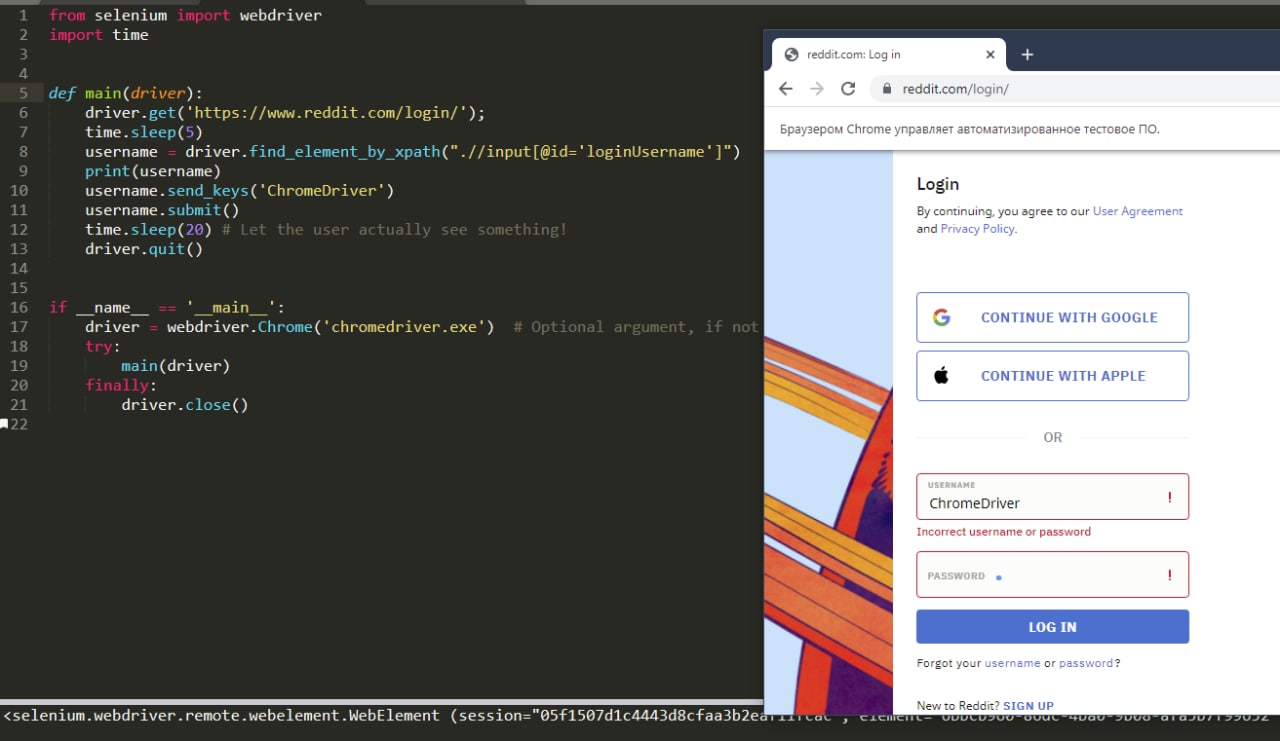The image size is (1280, 741).
Task: Click the 'print(username)' line
Action: (x=153, y=171)
